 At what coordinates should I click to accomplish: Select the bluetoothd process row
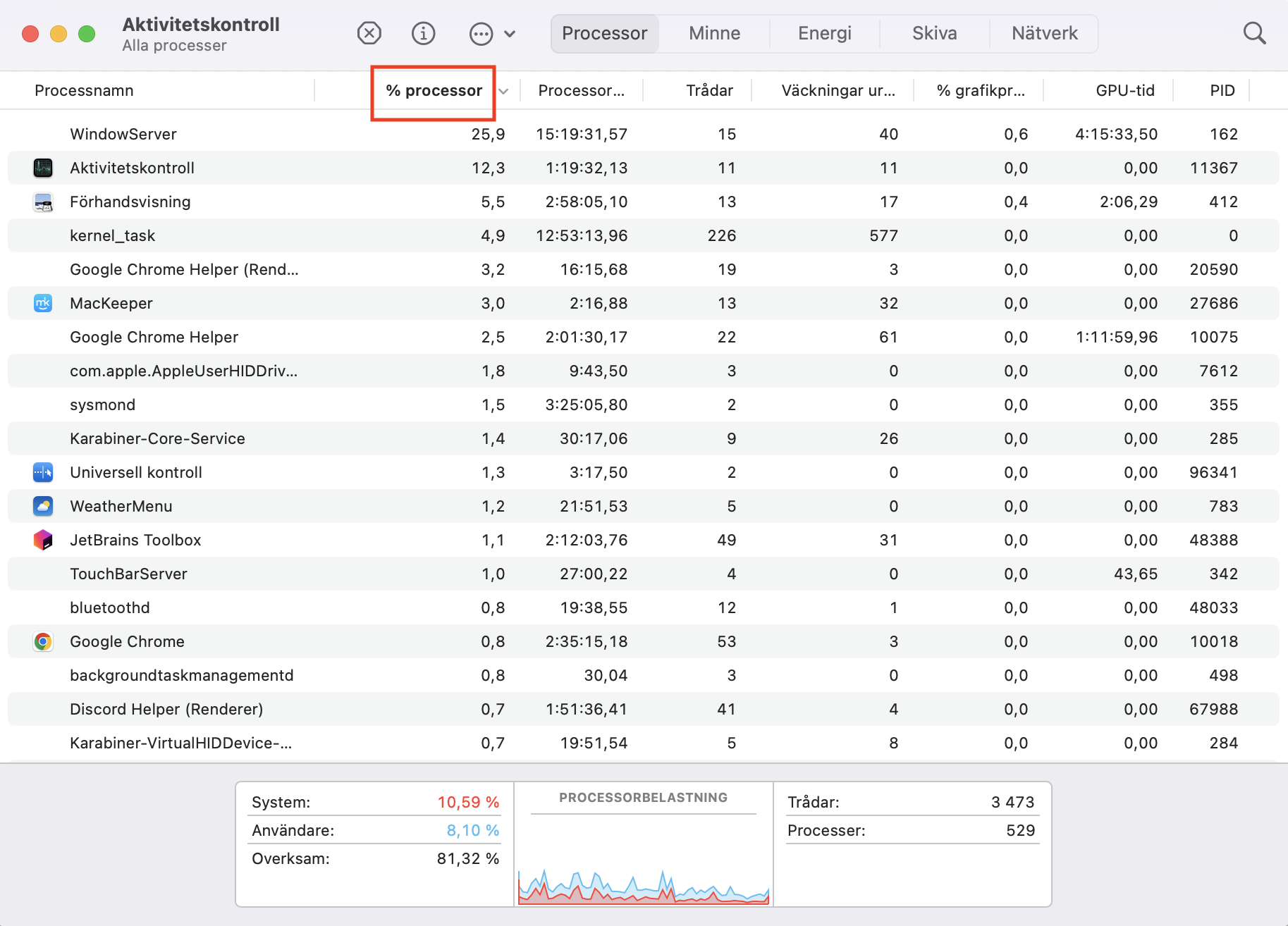tap(644, 607)
